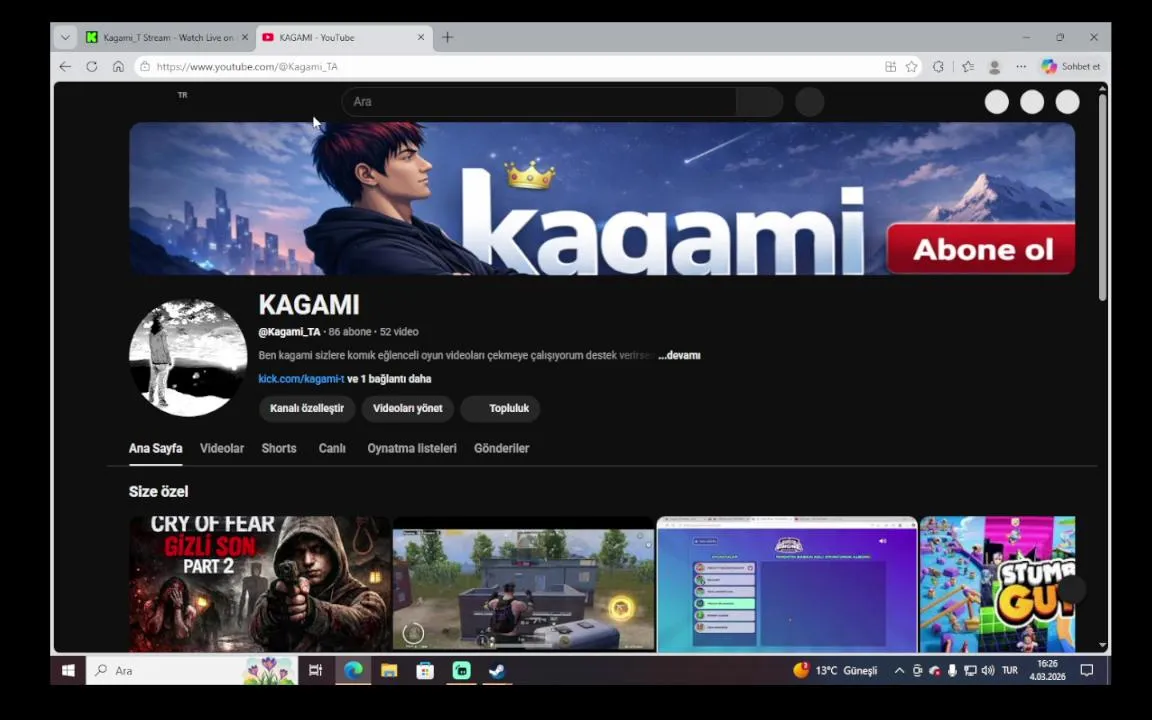Switch to the Gönderiler tab
This screenshot has width=1152, height=720.
pyautogui.click(x=502, y=448)
